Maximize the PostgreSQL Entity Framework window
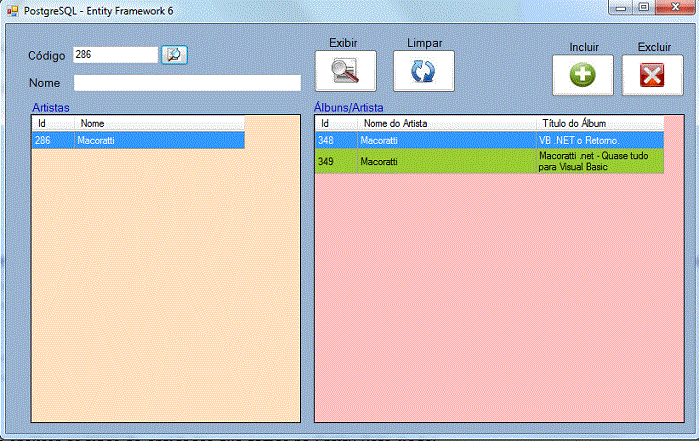699x441 pixels. [643, 7]
